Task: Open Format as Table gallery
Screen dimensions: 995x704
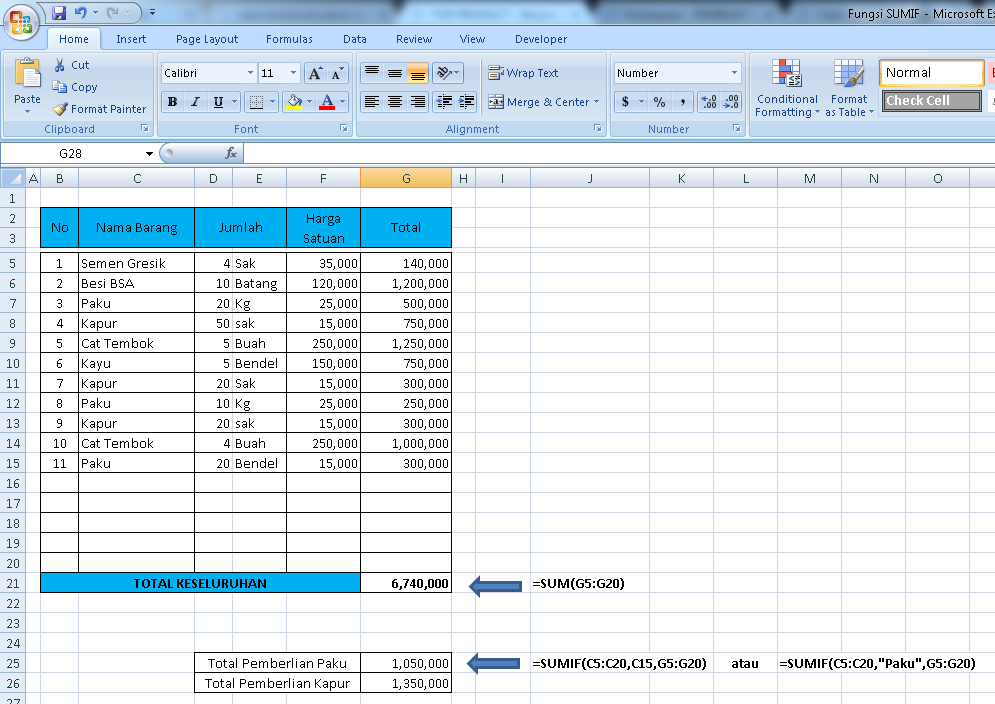Action: [x=849, y=88]
